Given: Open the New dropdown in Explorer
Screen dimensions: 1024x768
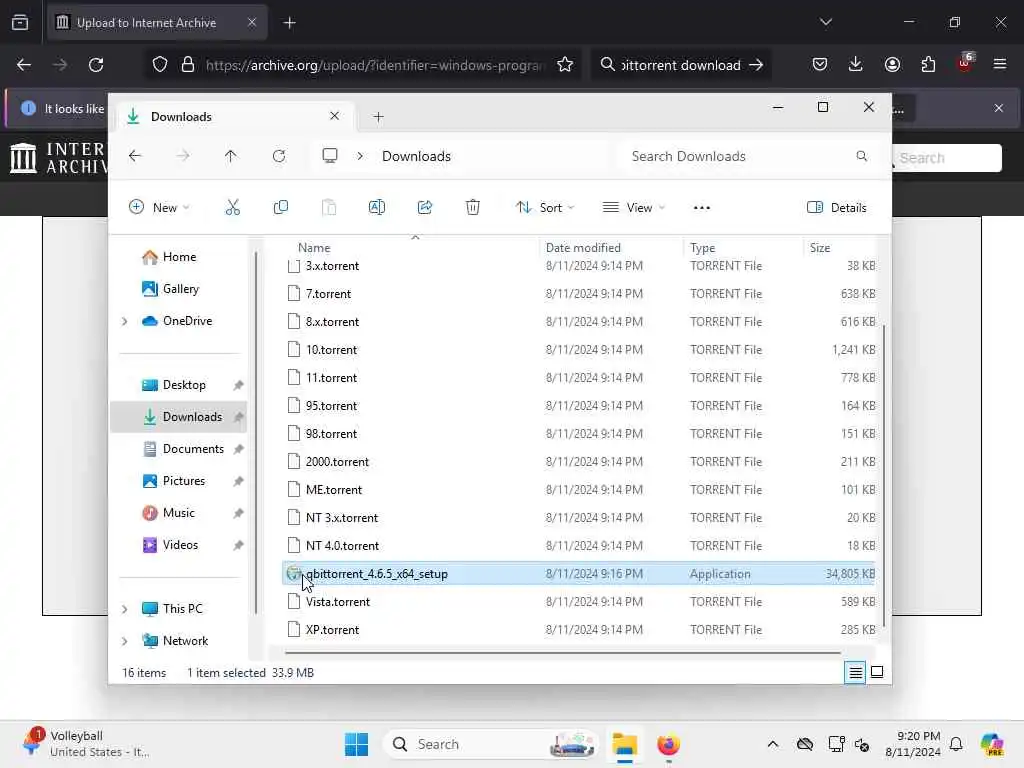Looking at the screenshot, I should pyautogui.click(x=159, y=208).
